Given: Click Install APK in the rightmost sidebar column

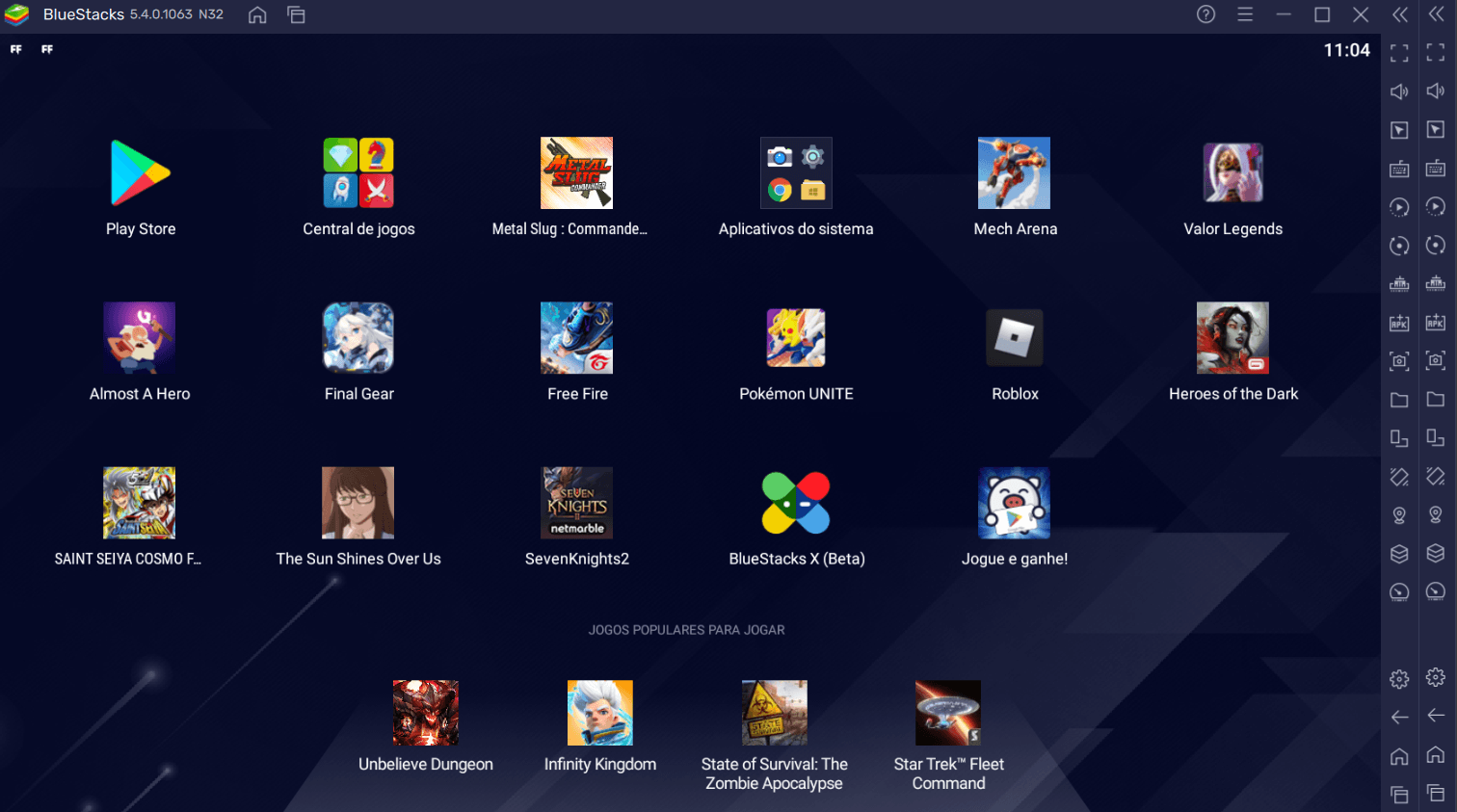Looking at the screenshot, I should point(1436,322).
